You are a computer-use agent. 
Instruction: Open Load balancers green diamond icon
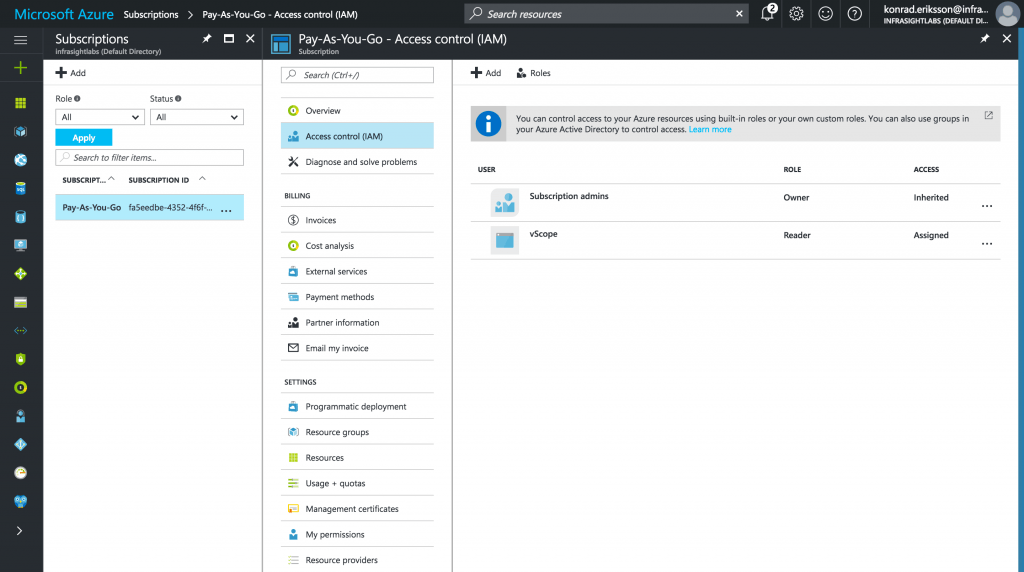click(20, 274)
